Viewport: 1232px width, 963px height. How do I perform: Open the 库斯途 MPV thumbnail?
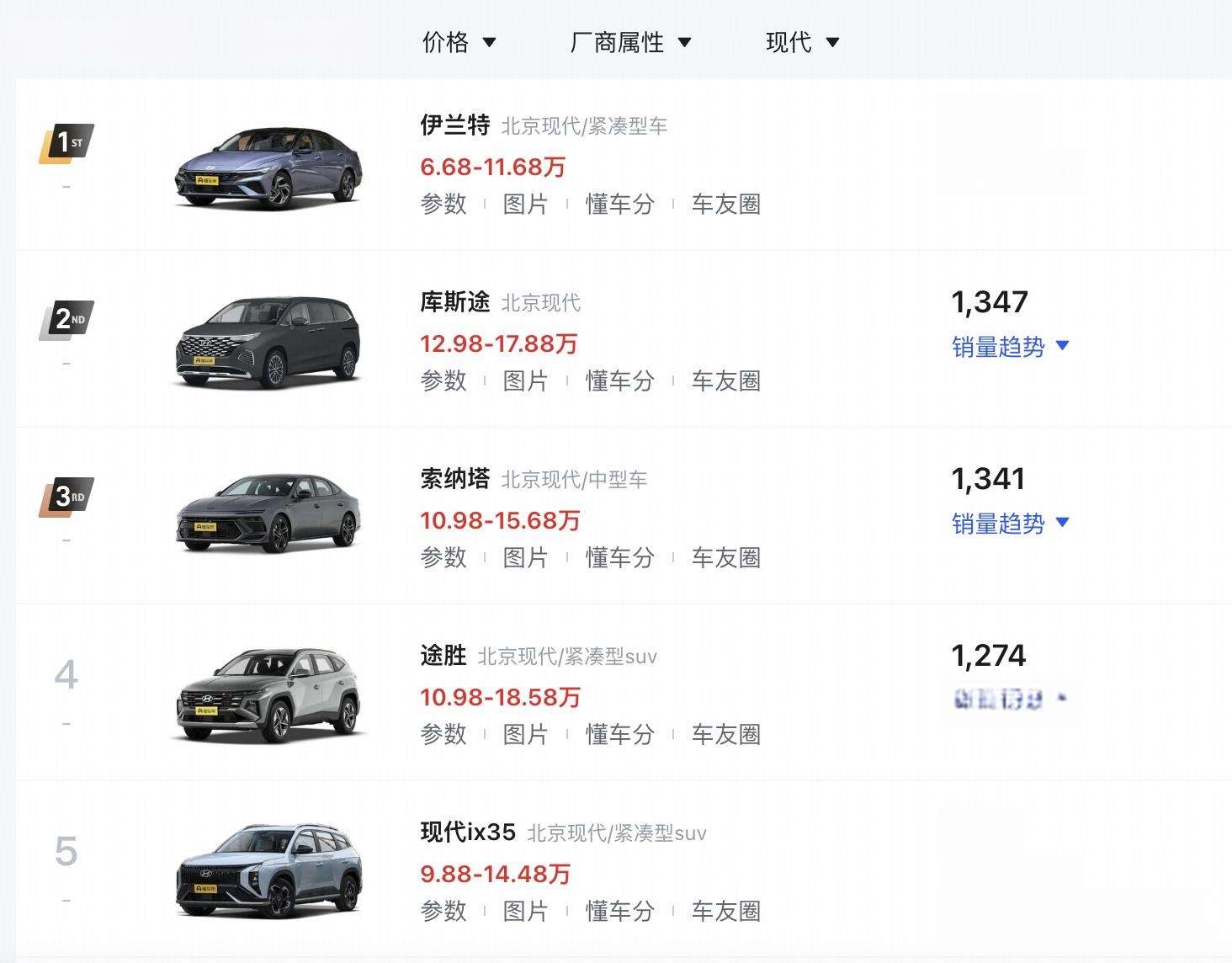(x=268, y=343)
